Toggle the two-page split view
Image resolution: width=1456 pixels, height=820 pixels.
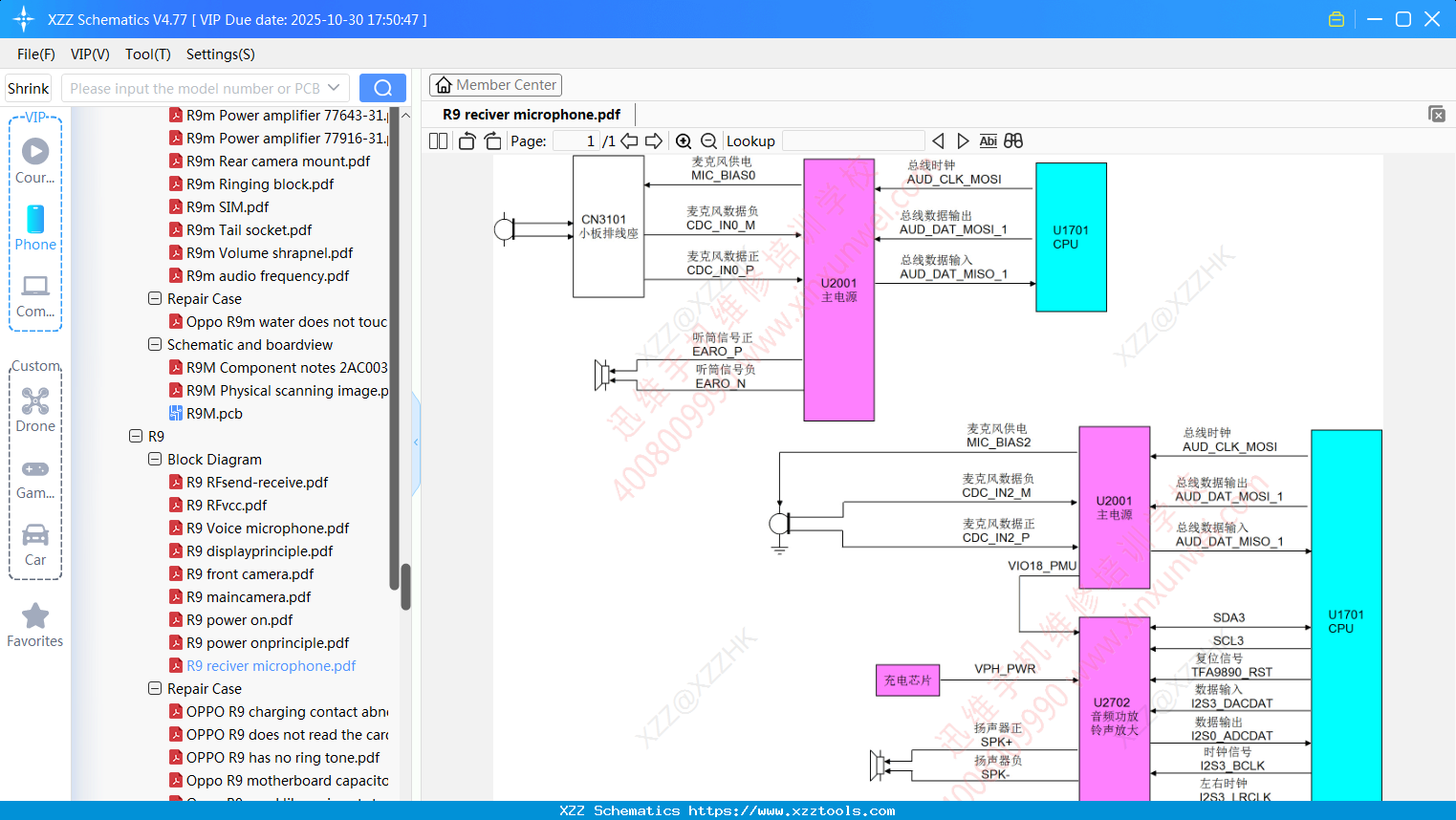[438, 140]
